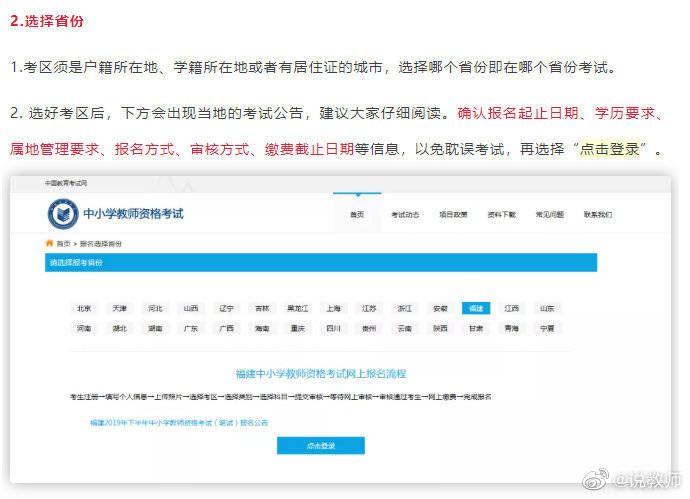
Task: Click the blue 点击登录 button
Action: click(321, 445)
